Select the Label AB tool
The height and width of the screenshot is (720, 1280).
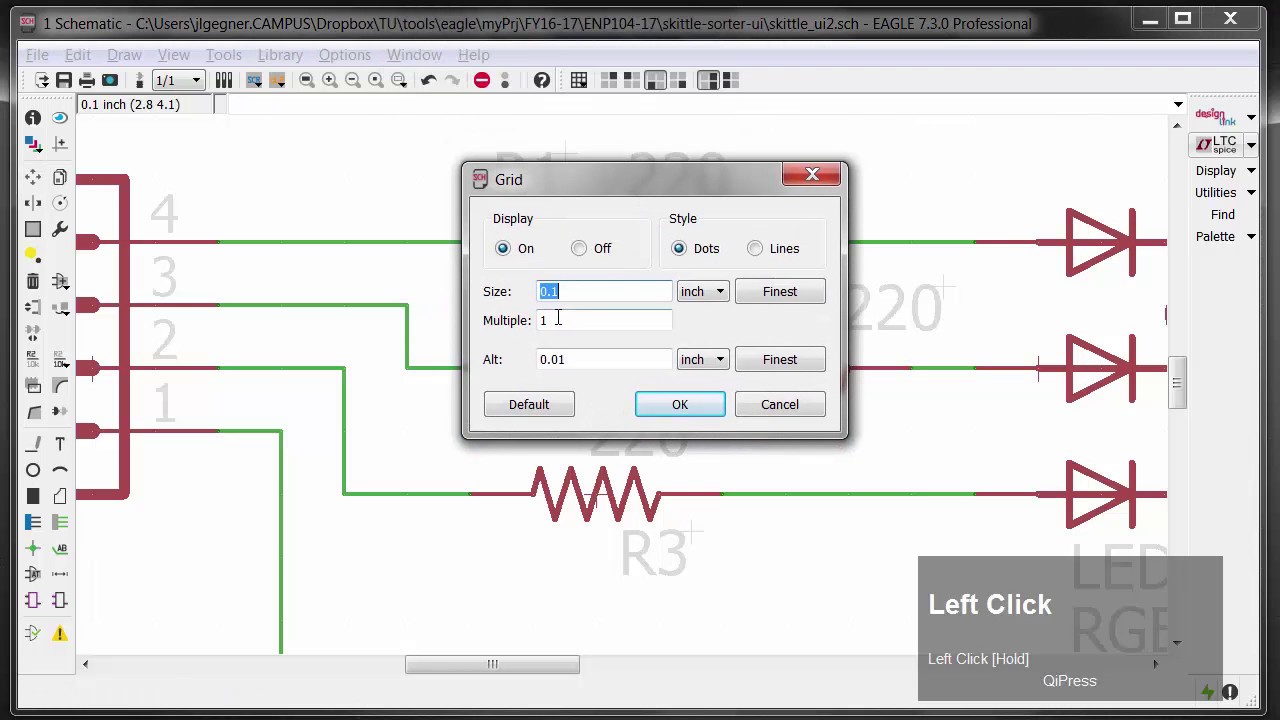60,548
